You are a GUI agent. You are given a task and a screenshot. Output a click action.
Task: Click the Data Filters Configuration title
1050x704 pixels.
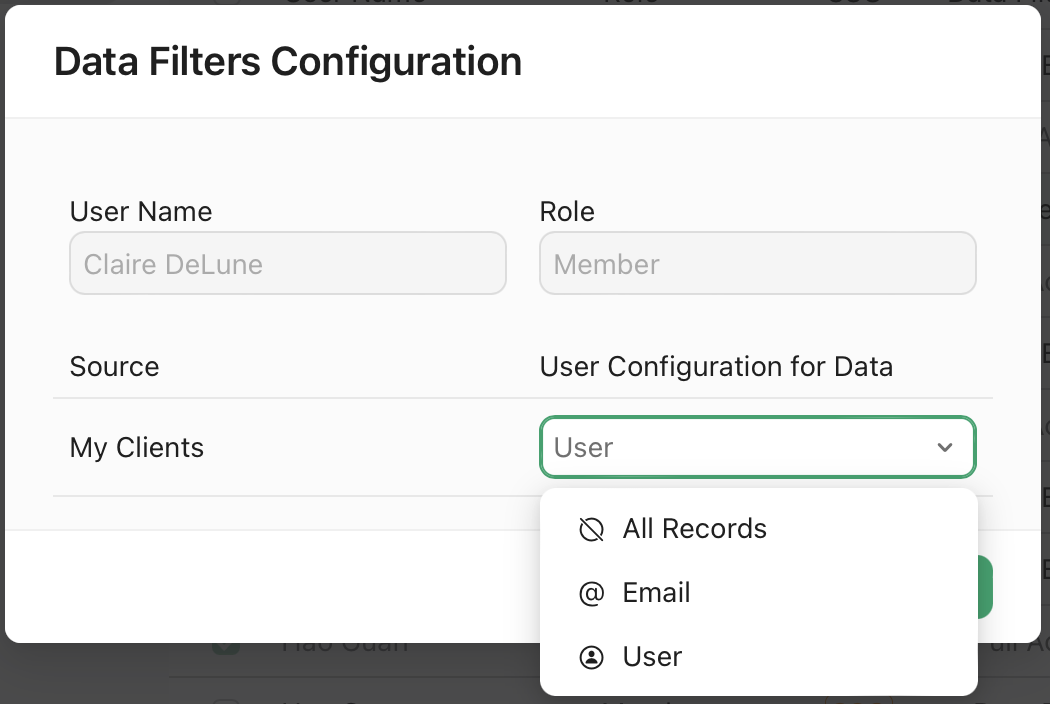tap(288, 61)
